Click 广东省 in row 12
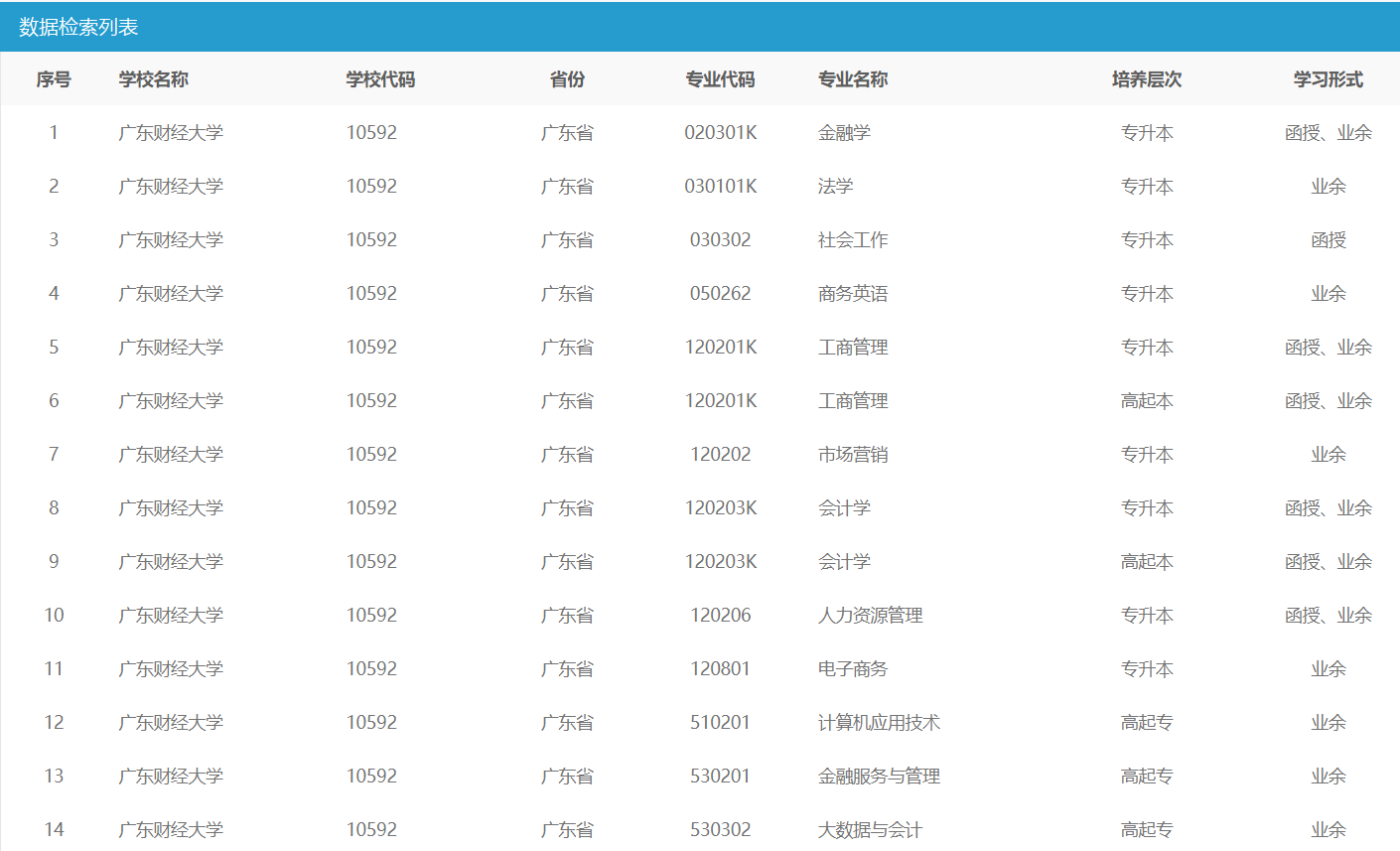 567,723
